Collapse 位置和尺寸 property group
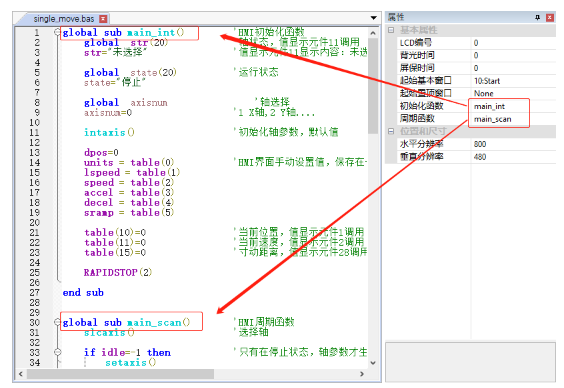Image resolution: width=564 pixels, height=388 pixels. pyautogui.click(x=391, y=131)
